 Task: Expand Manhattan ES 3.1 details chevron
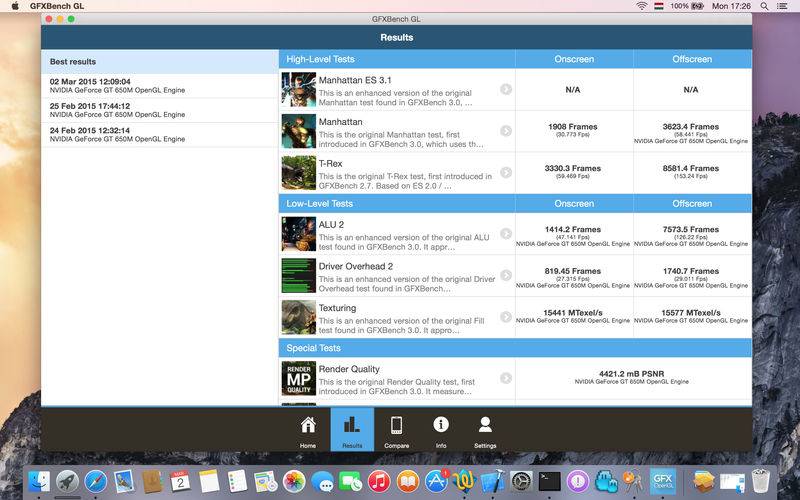pos(506,89)
